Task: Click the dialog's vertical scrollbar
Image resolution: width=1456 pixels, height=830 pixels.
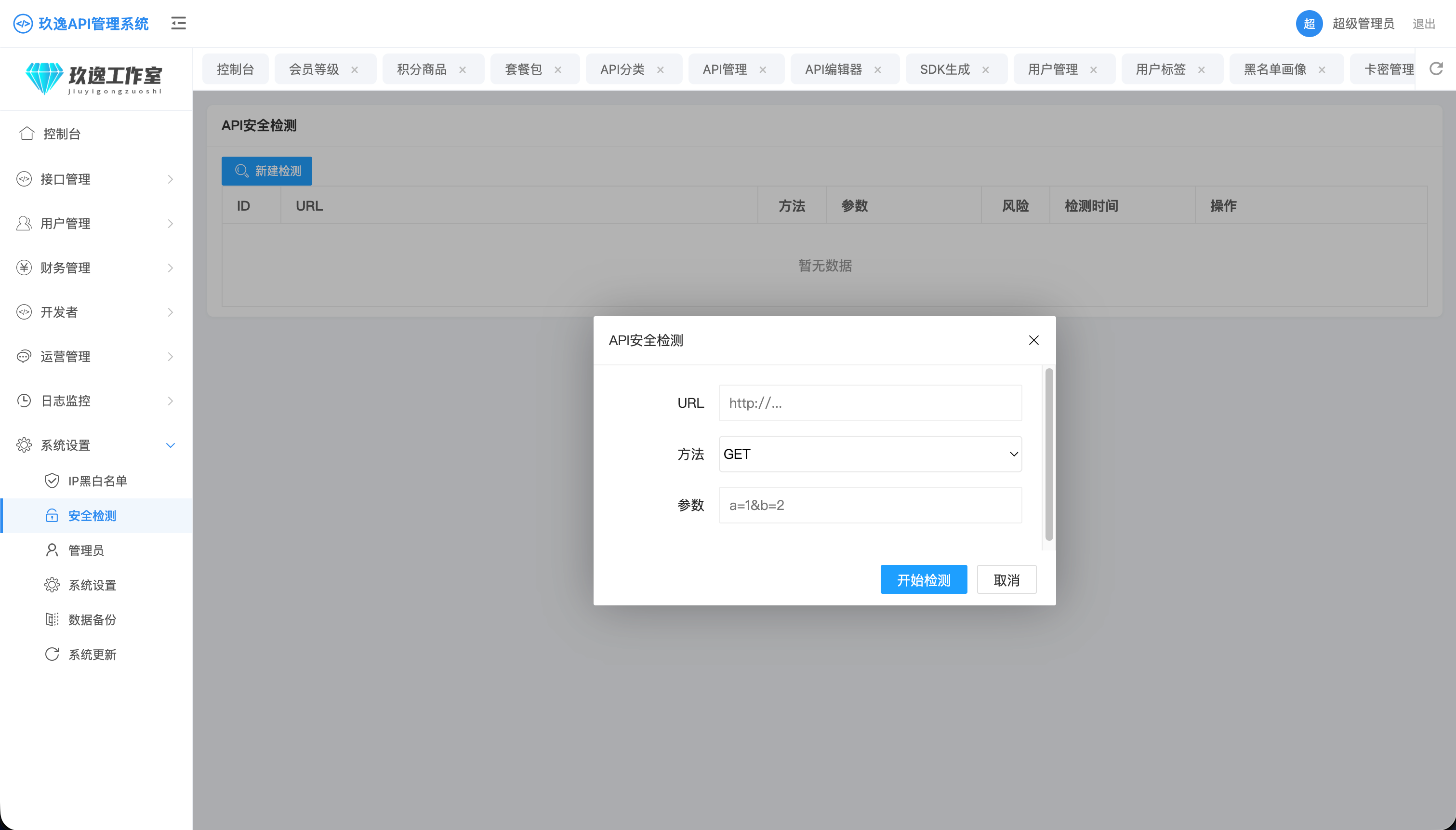Action: point(1049,455)
